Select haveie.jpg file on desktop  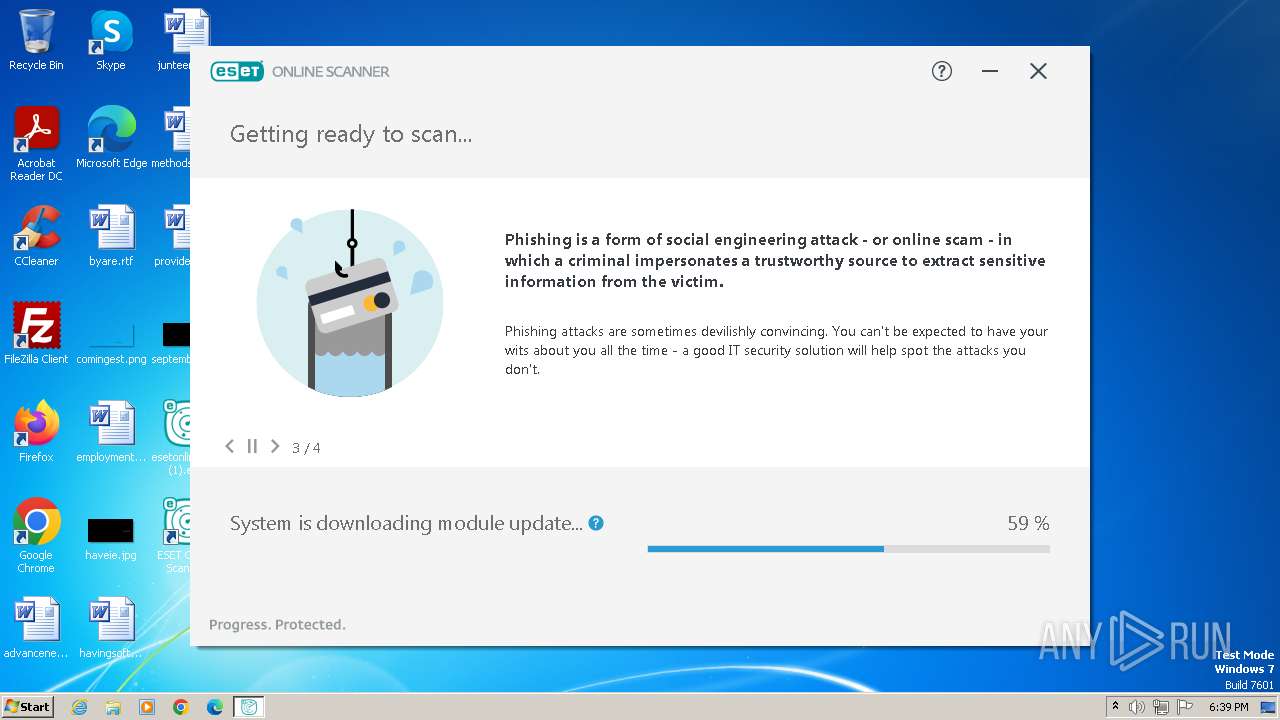(x=111, y=538)
